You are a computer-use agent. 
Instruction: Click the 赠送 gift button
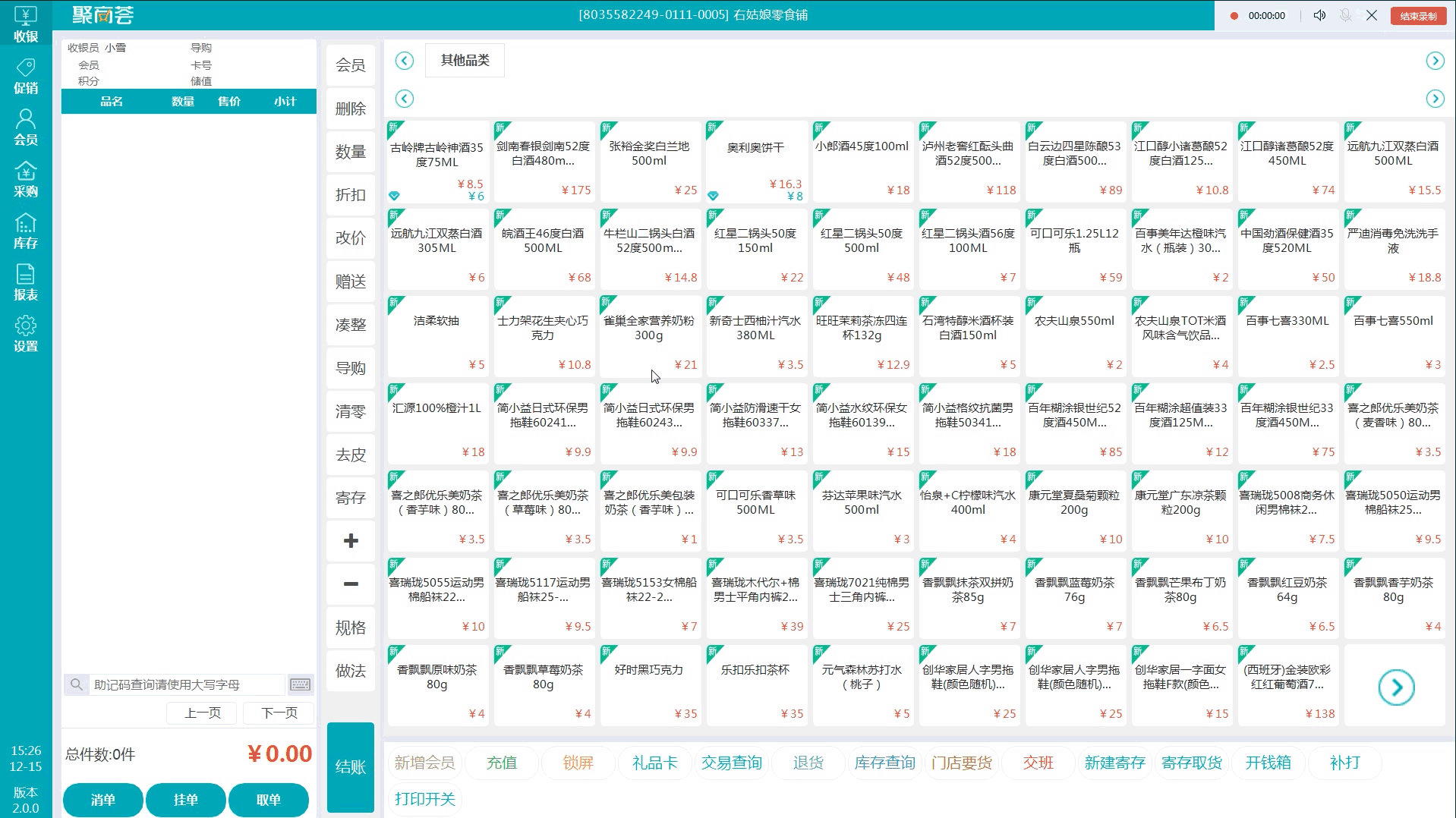point(351,282)
